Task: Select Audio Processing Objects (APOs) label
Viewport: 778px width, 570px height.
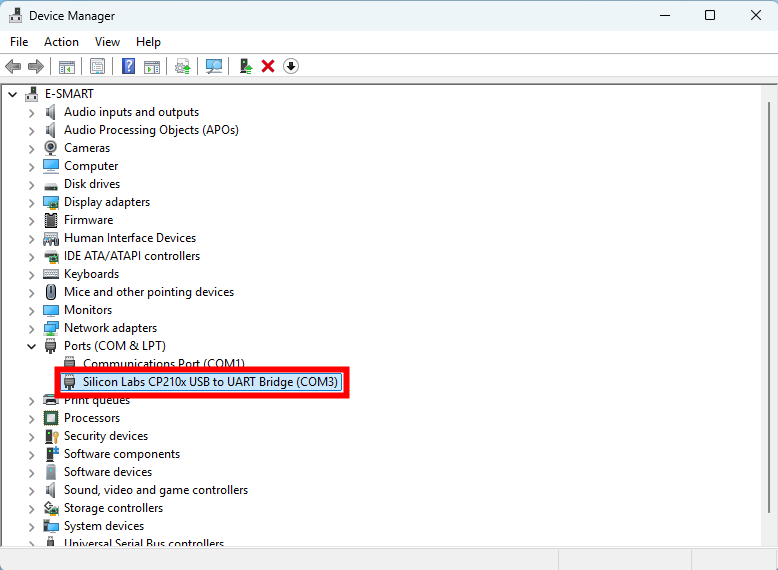Action: tap(151, 130)
